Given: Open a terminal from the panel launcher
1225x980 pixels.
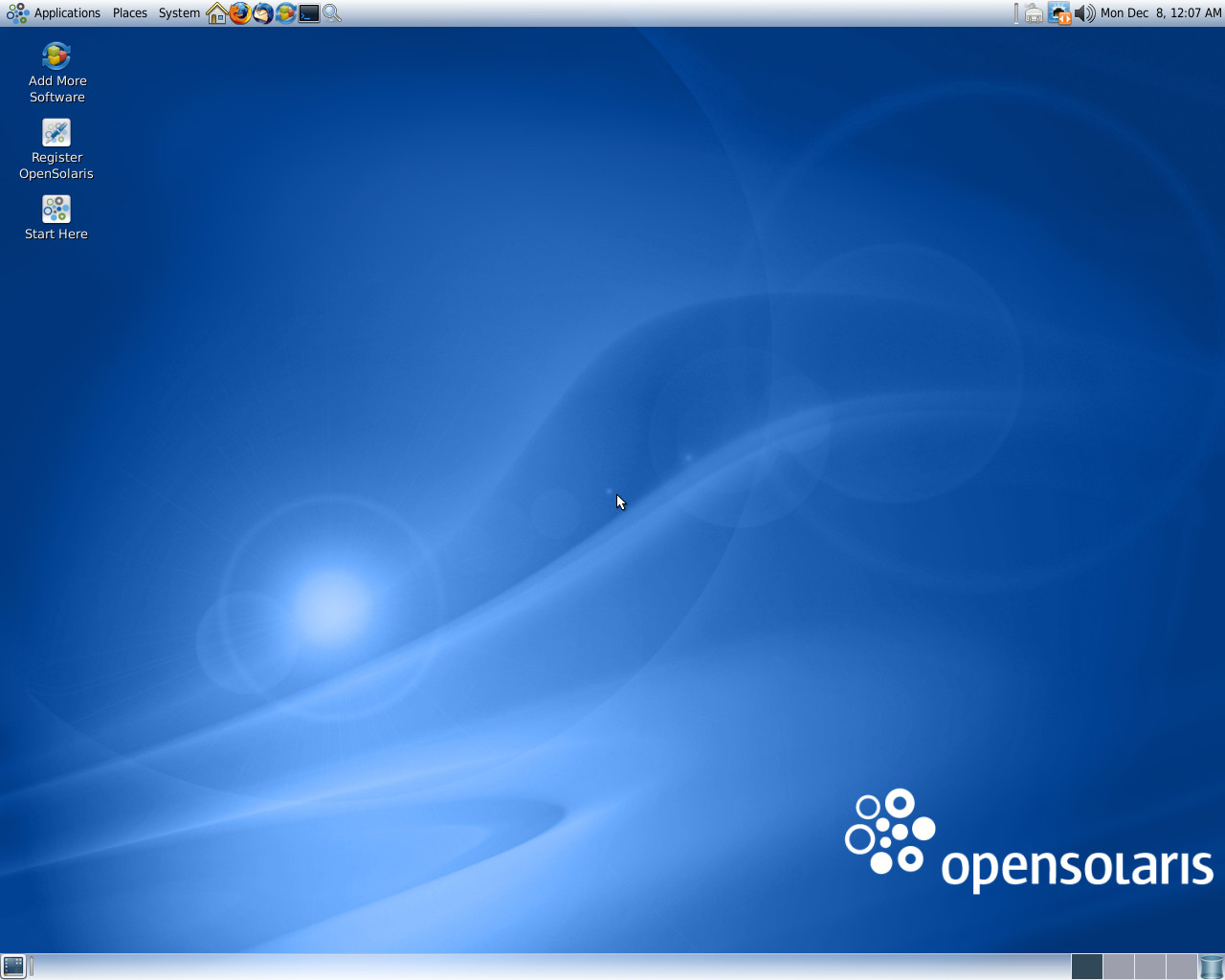Looking at the screenshot, I should (308, 12).
